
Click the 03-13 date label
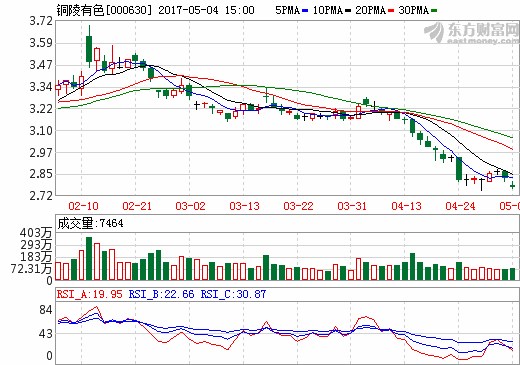coord(244,206)
